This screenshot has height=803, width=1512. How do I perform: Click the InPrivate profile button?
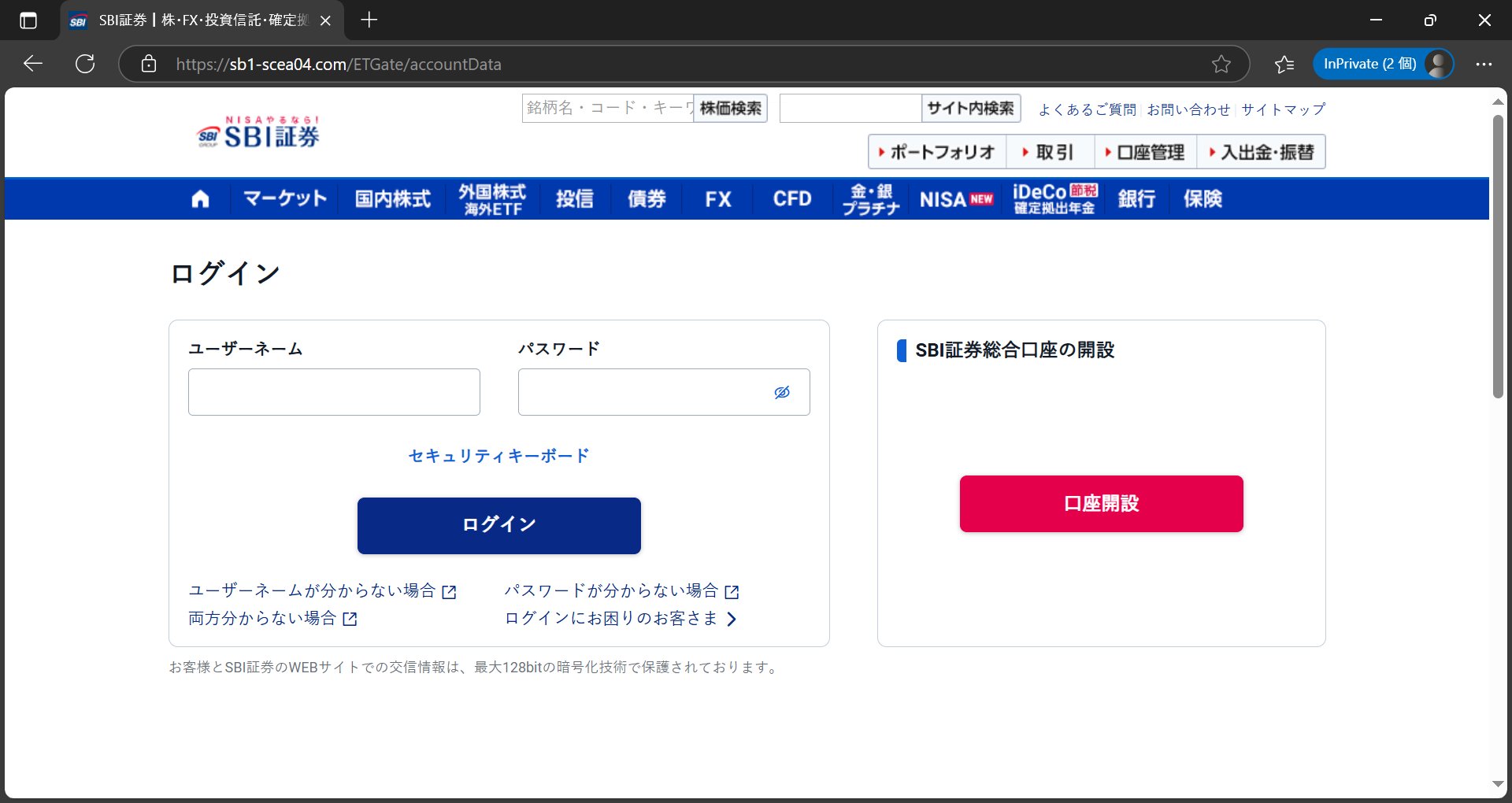point(1383,64)
